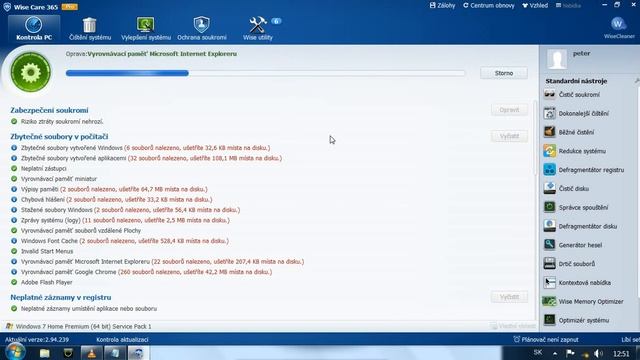The width and height of the screenshot is (640, 360).
Task: Select the Invalid Start Menus row
Action: 42,251
